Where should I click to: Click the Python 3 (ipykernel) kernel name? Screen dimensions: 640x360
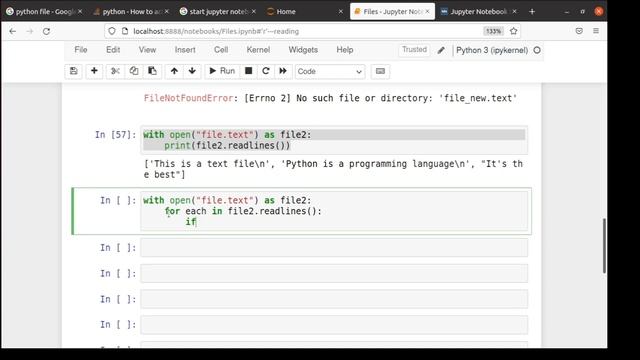[492, 50]
